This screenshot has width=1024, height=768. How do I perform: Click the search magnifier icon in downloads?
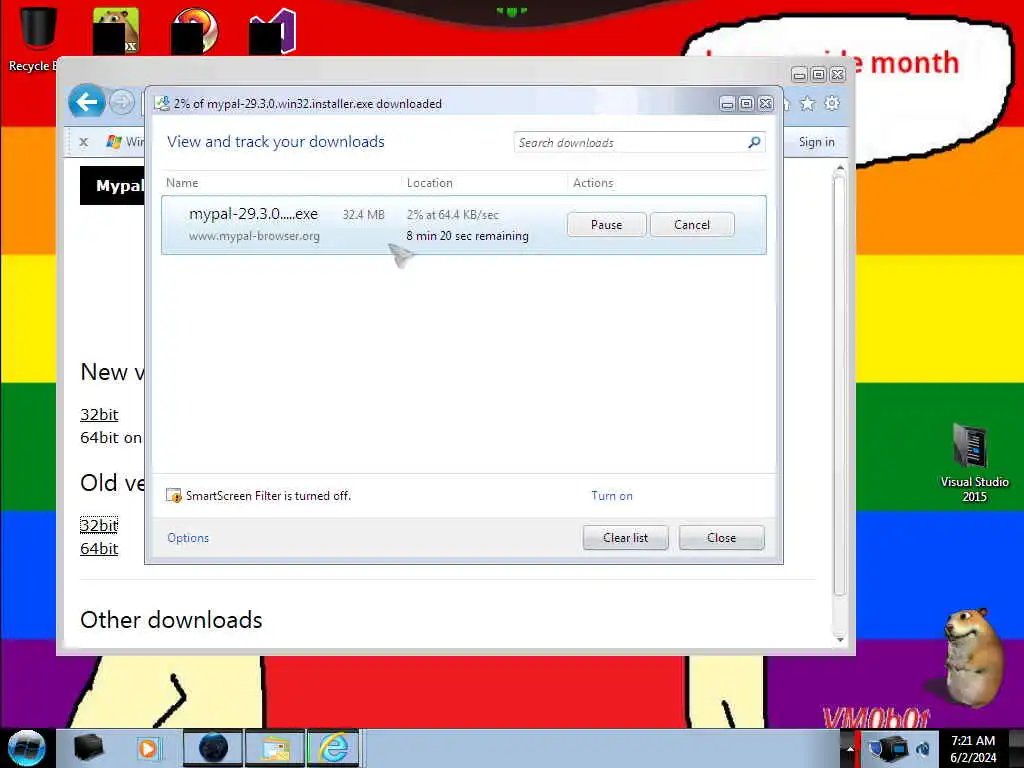(754, 142)
